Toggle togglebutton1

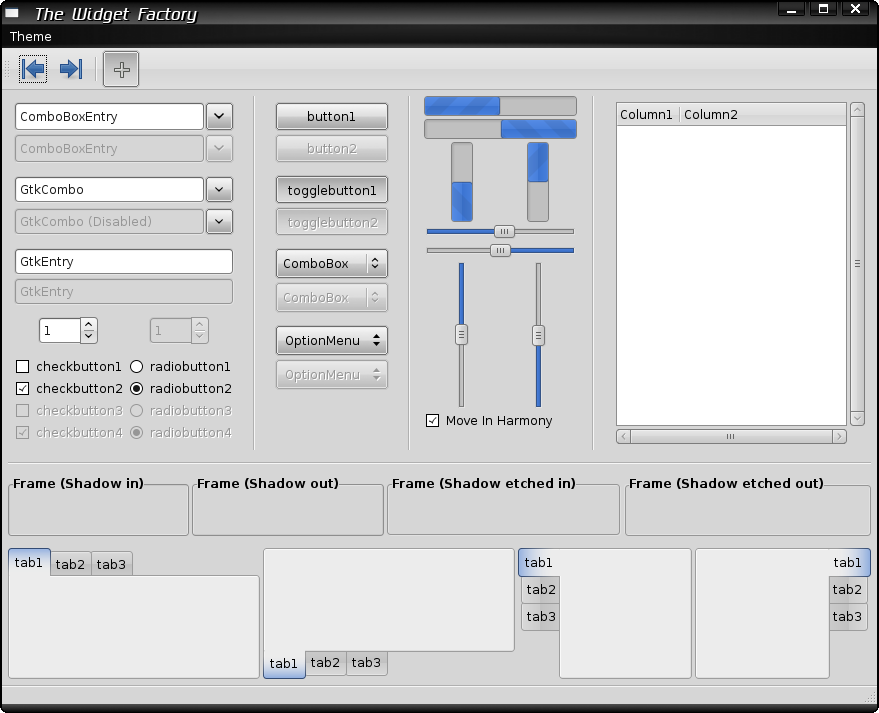(332, 190)
